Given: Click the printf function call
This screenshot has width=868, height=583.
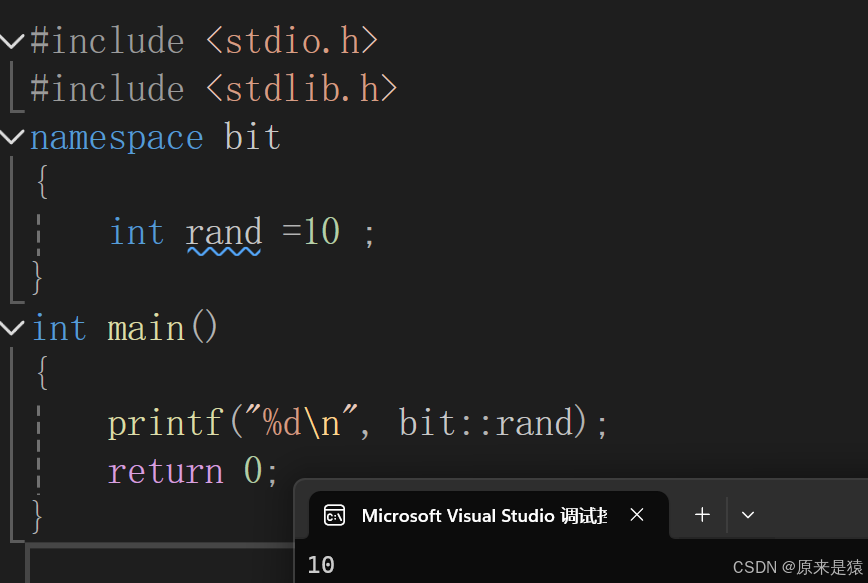Looking at the screenshot, I should tap(164, 423).
